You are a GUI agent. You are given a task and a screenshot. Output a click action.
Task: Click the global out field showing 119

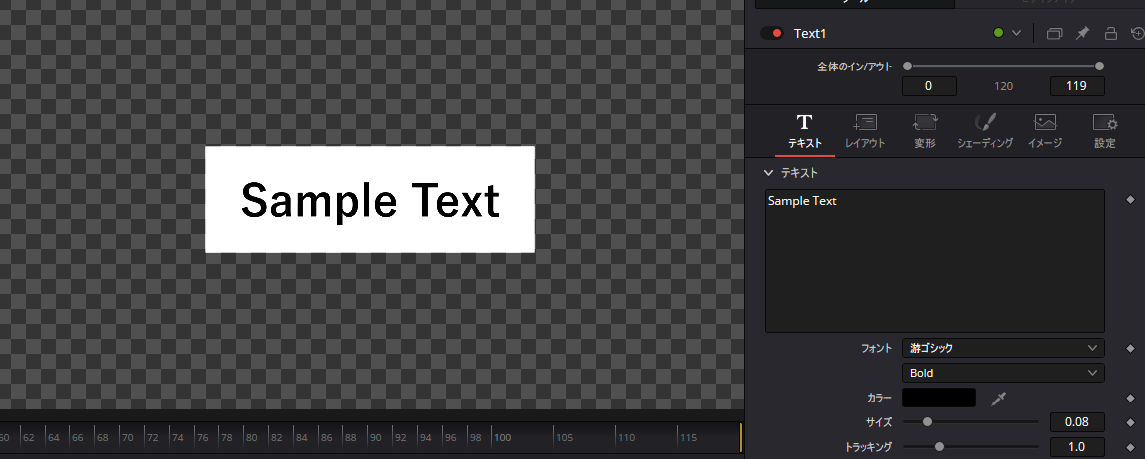pyautogui.click(x=1077, y=86)
